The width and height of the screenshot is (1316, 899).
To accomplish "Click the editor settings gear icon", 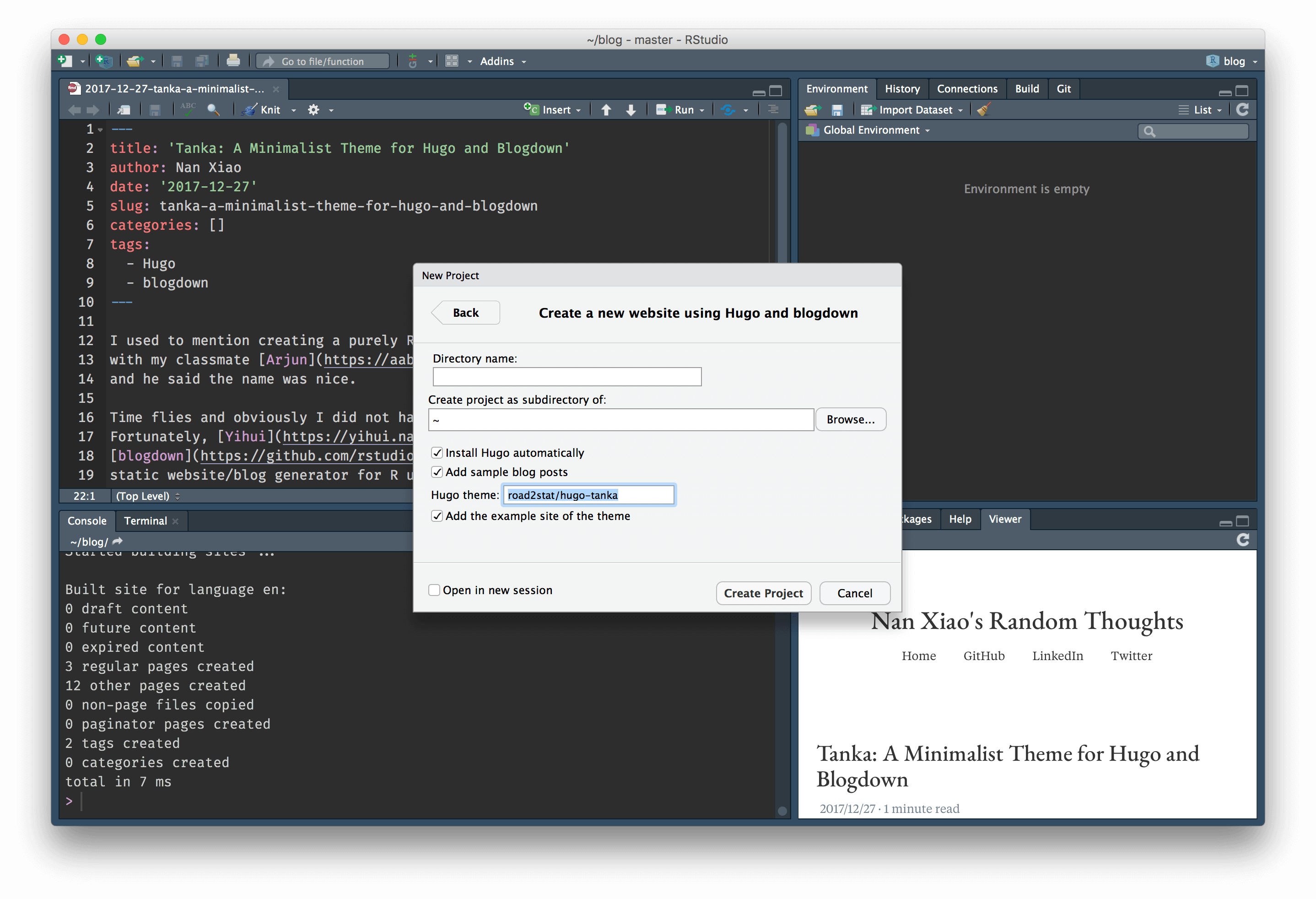I will 313,110.
